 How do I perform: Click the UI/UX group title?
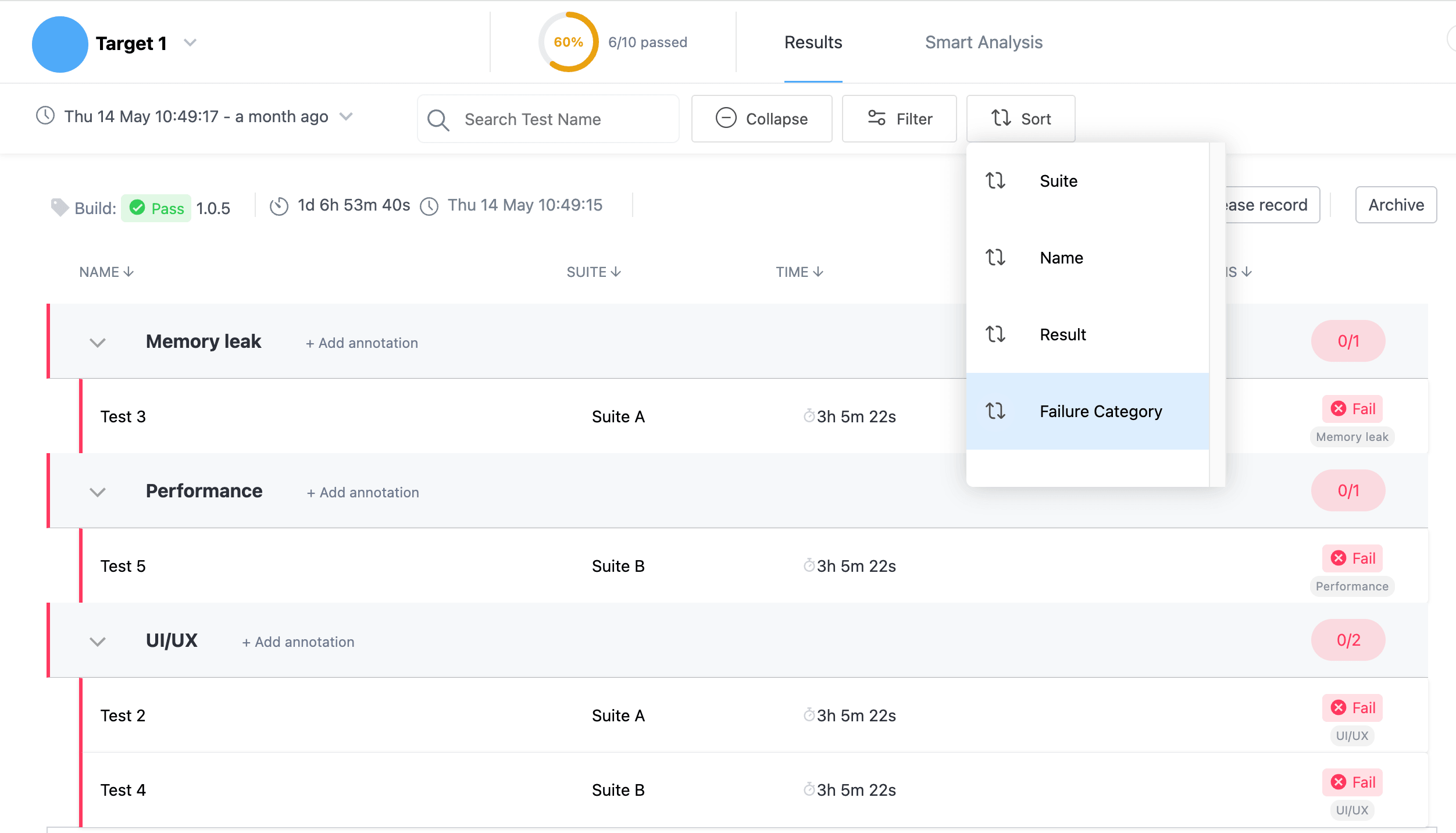tap(172, 640)
